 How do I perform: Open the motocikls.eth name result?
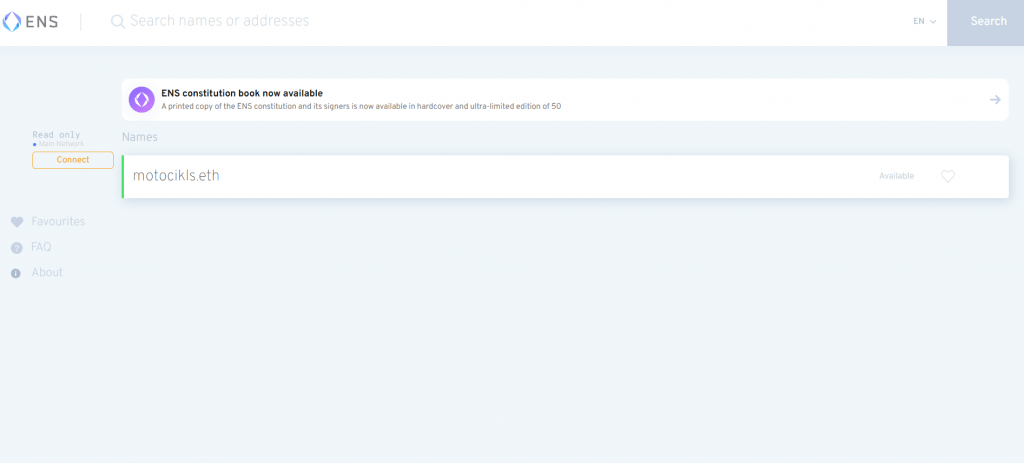(x=176, y=176)
